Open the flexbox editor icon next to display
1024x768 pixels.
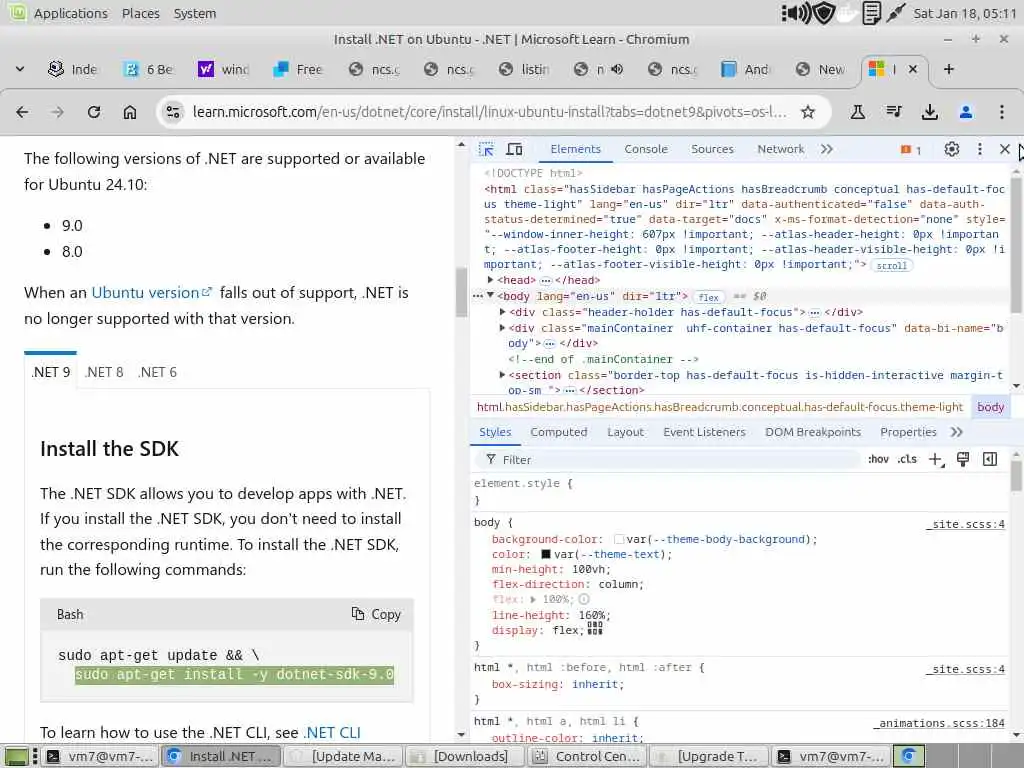point(594,629)
